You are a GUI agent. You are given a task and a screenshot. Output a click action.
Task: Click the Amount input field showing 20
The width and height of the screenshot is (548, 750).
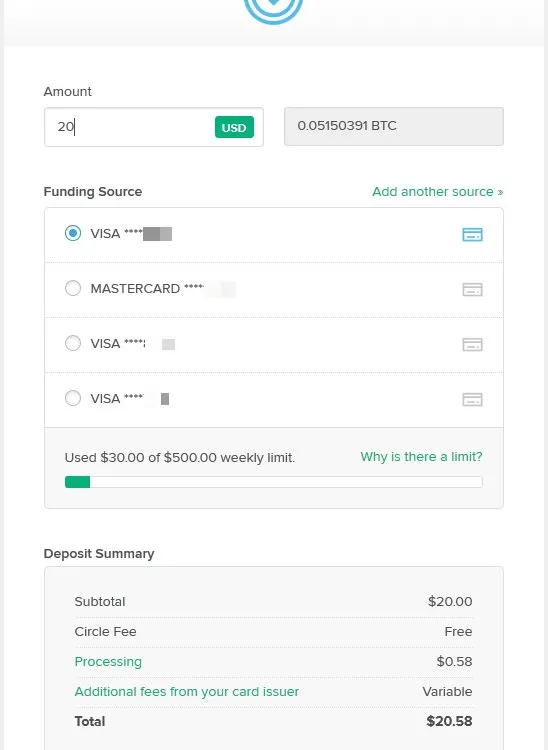click(x=153, y=127)
